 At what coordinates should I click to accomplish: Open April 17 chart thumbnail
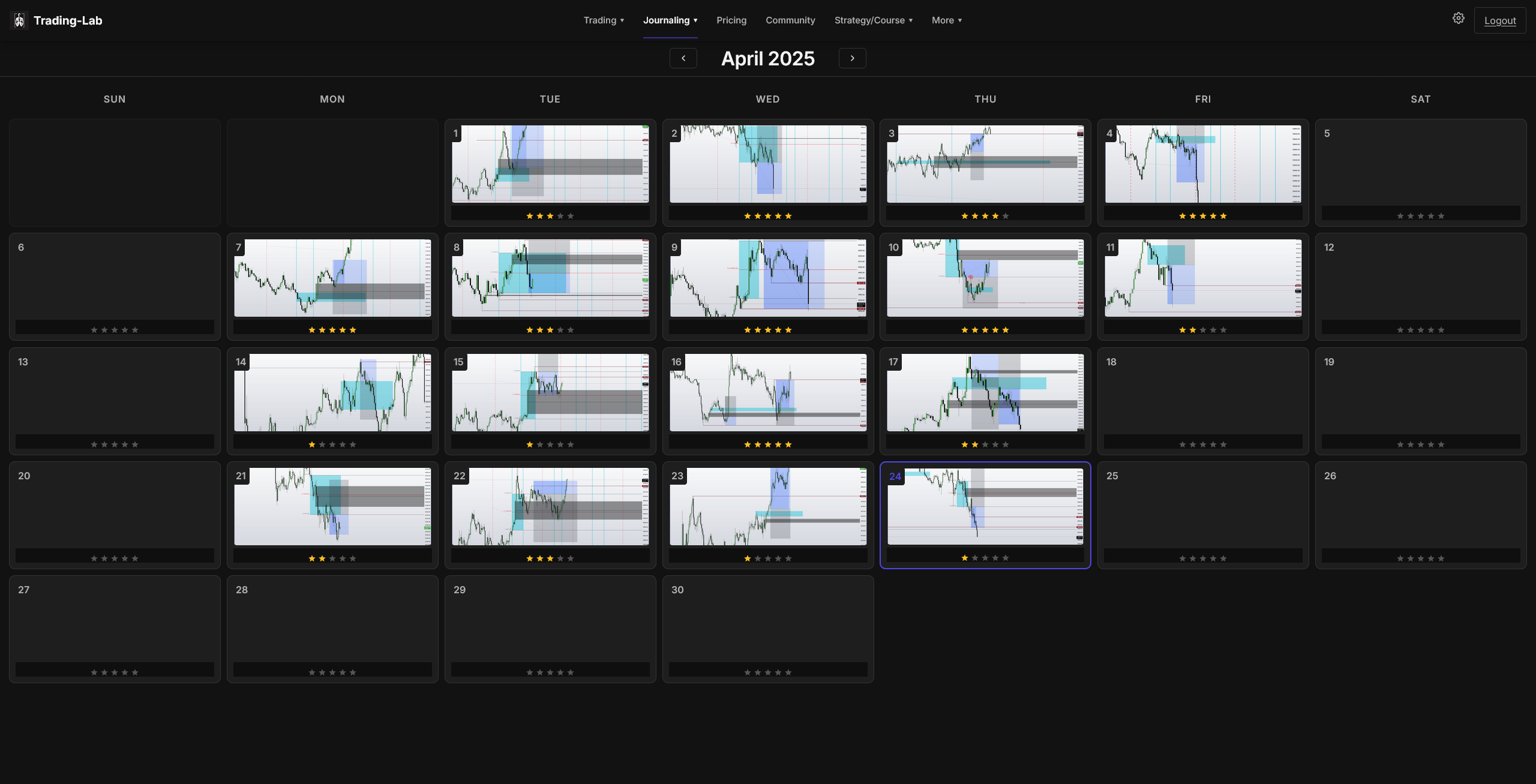point(985,392)
